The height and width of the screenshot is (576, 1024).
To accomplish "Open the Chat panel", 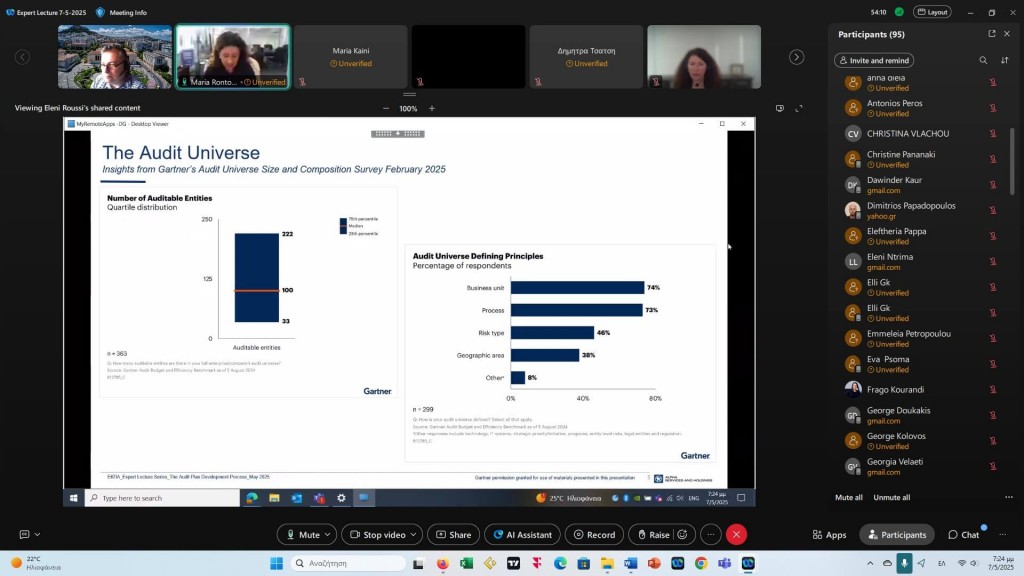I will pyautogui.click(x=964, y=535).
